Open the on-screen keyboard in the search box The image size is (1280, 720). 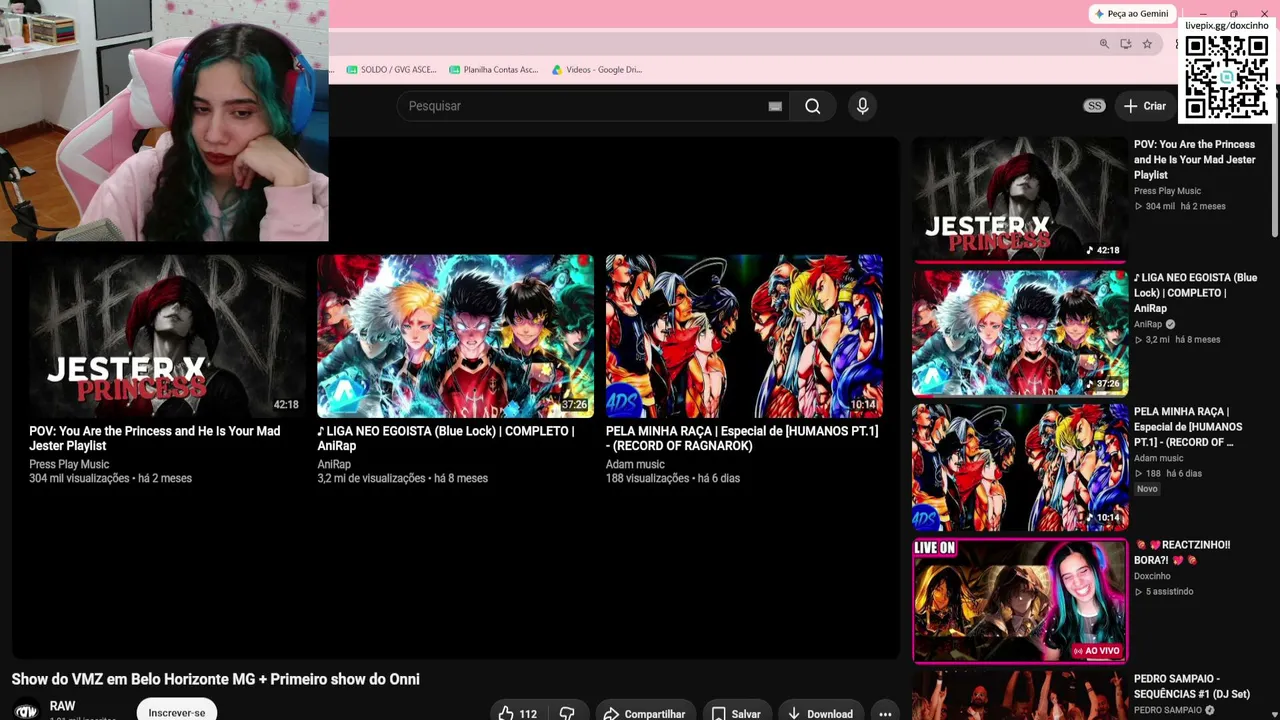(x=775, y=106)
